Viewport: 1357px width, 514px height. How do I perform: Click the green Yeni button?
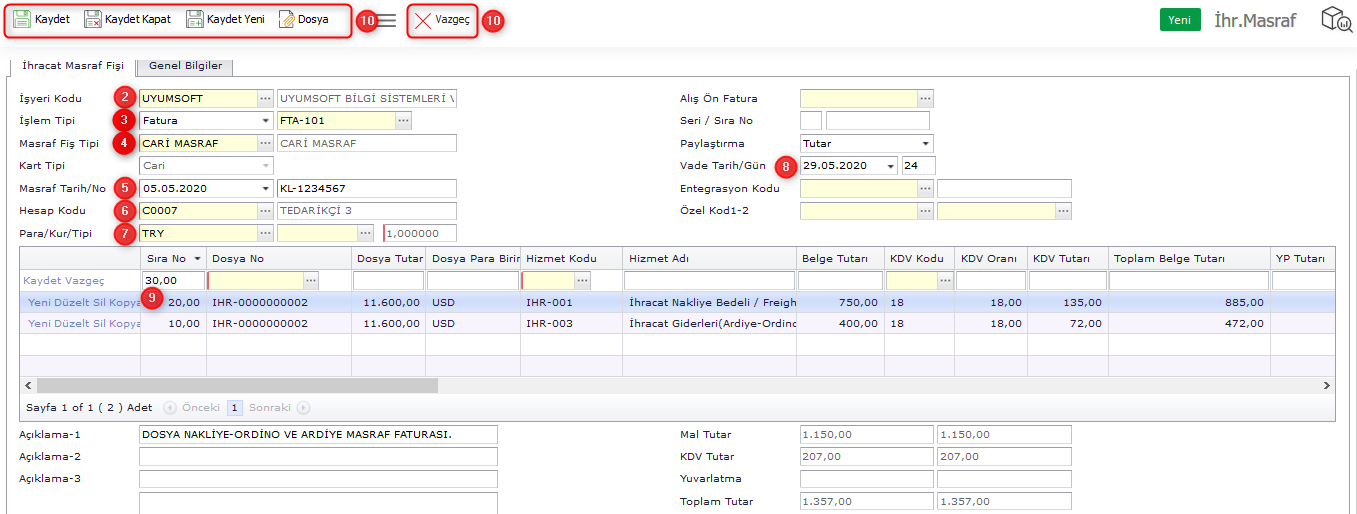coord(1180,20)
